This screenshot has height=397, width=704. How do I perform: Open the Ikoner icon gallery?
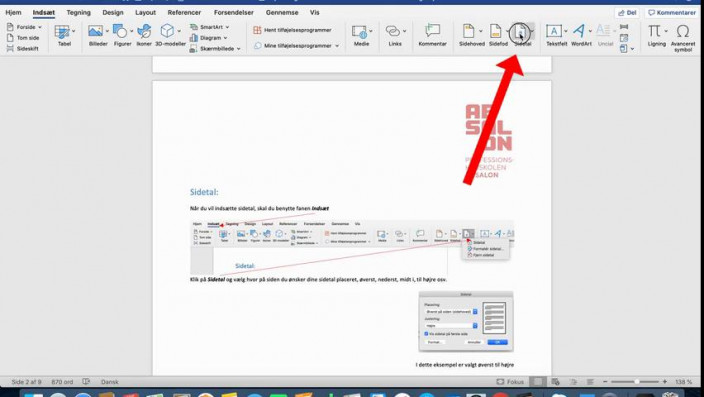pyautogui.click(x=144, y=31)
